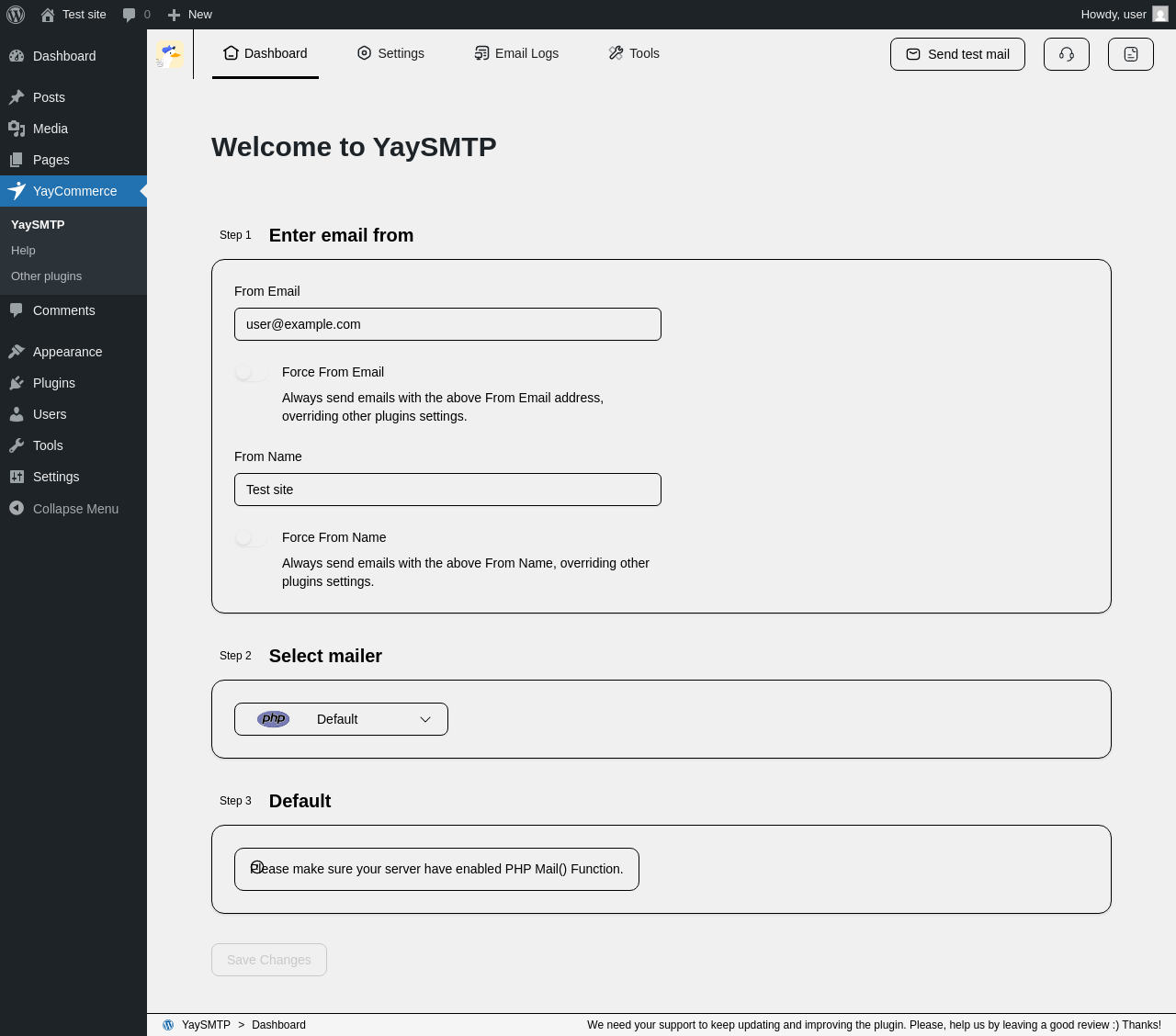
Task: Open Media in the admin menu
Action: pyautogui.click(x=73, y=129)
